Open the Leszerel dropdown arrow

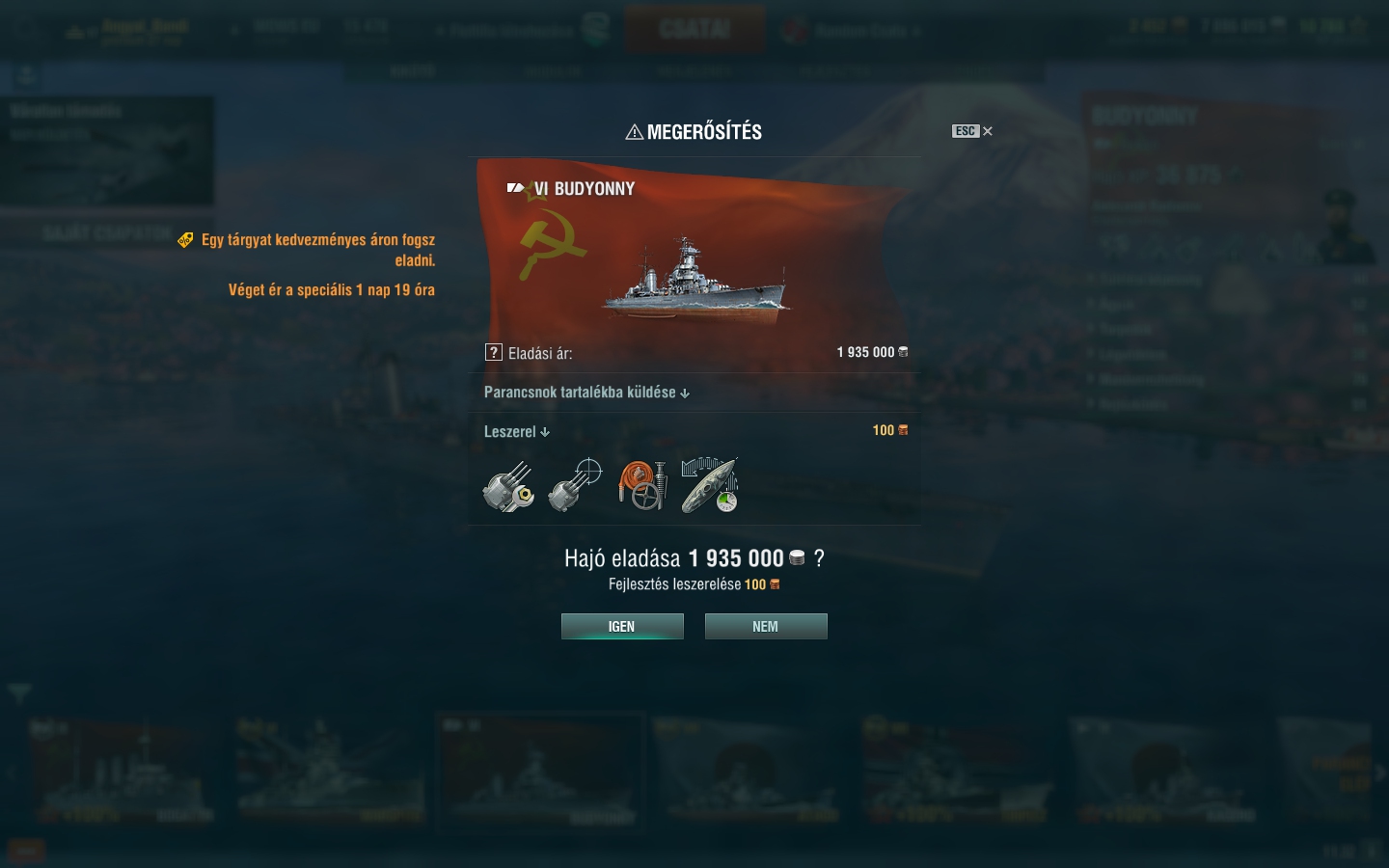pyautogui.click(x=545, y=432)
